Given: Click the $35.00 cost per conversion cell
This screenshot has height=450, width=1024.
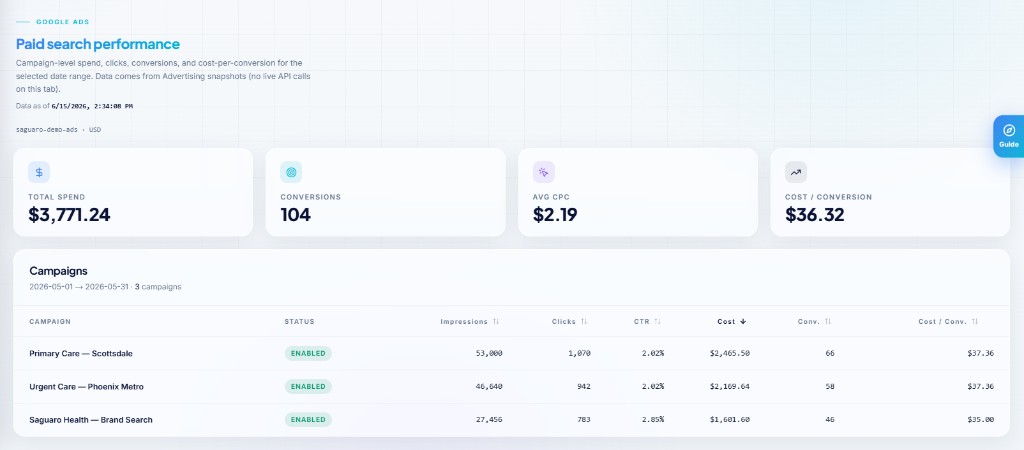Looking at the screenshot, I should (981, 420).
